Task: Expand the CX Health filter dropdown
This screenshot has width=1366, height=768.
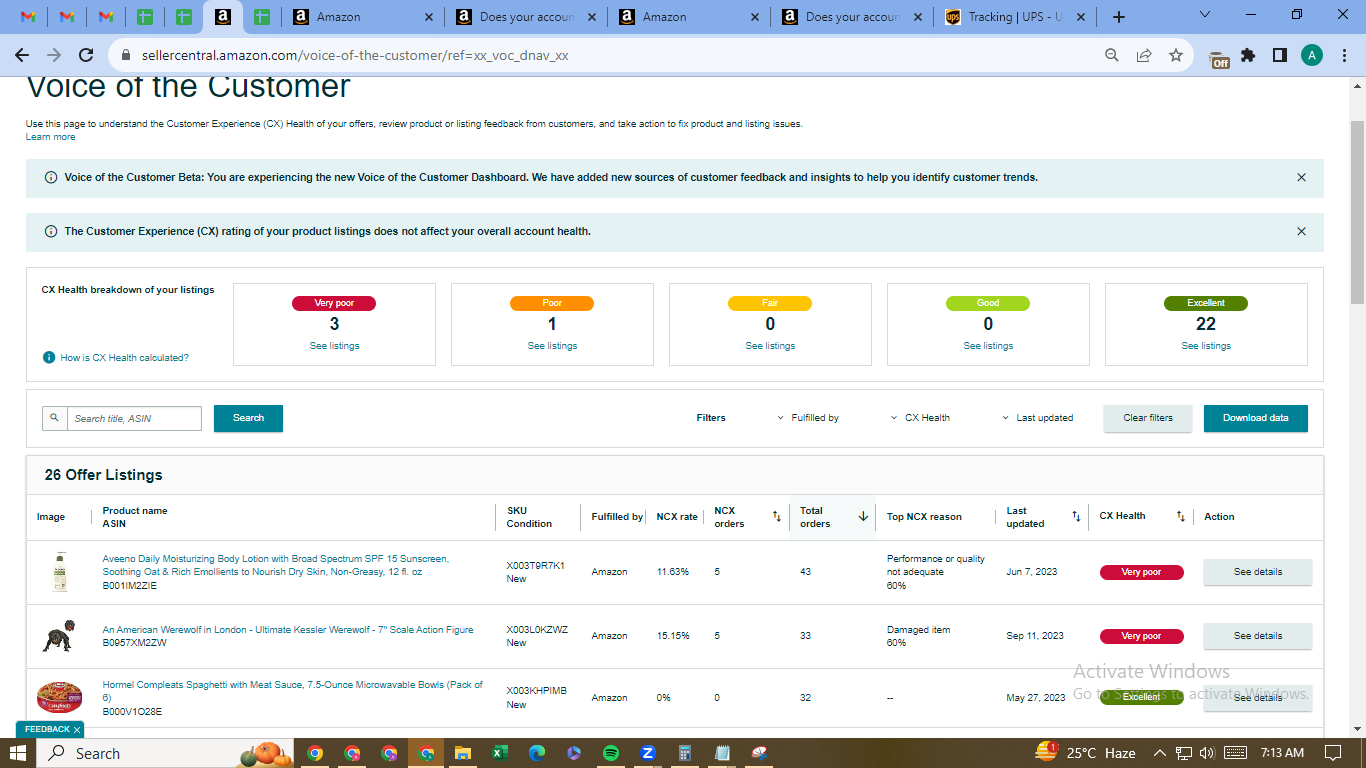Action: point(920,418)
